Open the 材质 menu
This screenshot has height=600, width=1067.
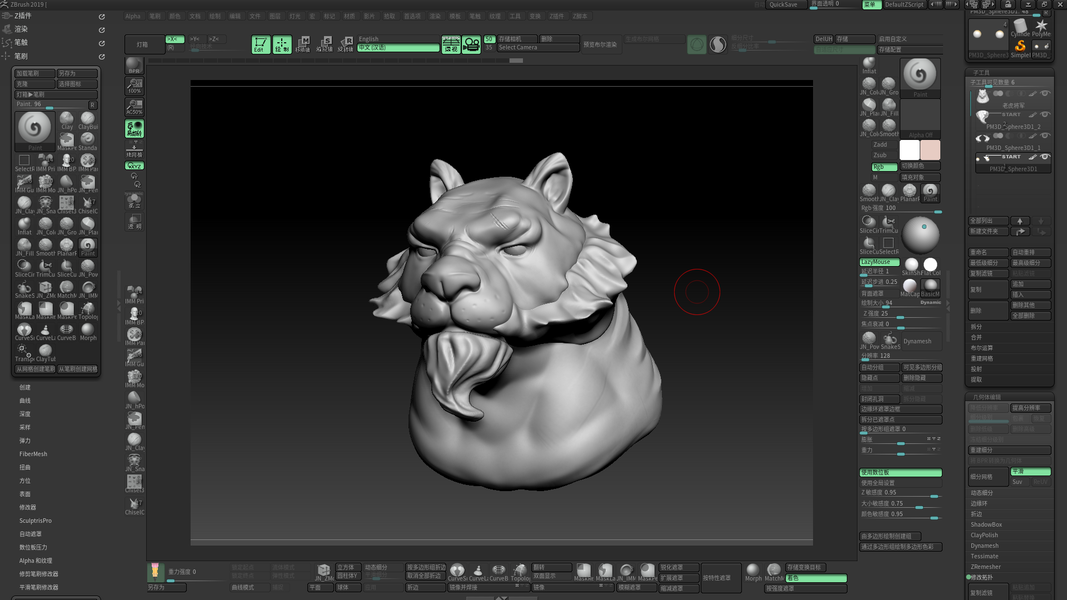click(349, 16)
